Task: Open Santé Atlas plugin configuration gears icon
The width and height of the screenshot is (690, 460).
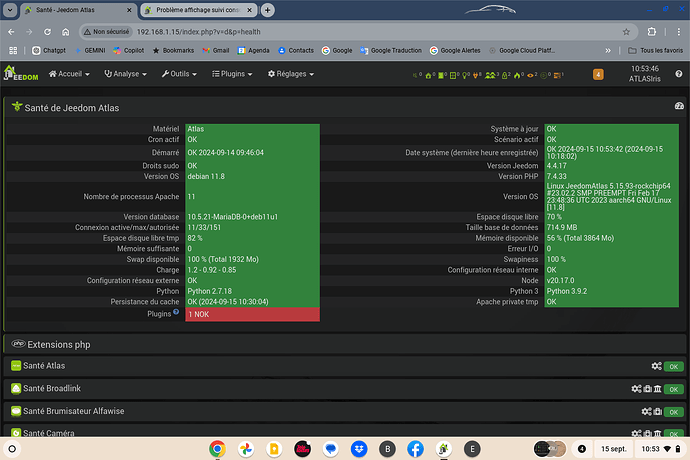Action: click(657, 366)
